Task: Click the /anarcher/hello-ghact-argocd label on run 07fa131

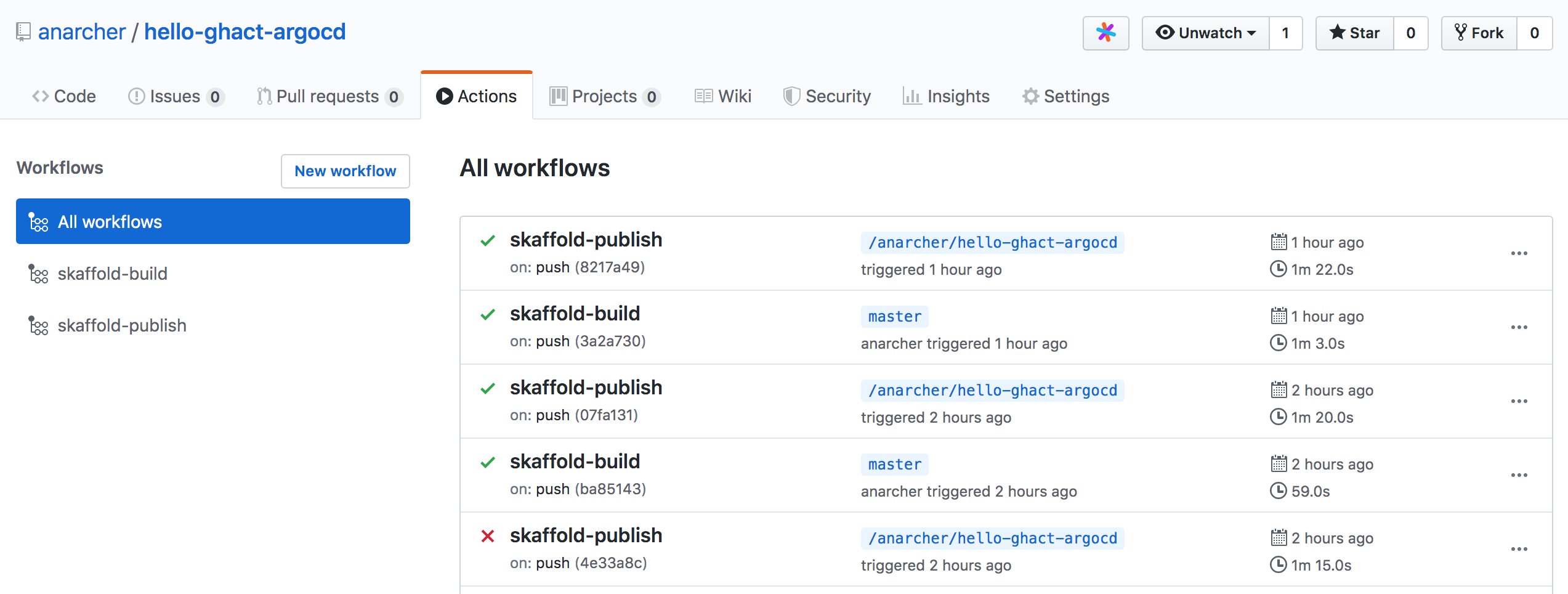Action: pos(992,391)
